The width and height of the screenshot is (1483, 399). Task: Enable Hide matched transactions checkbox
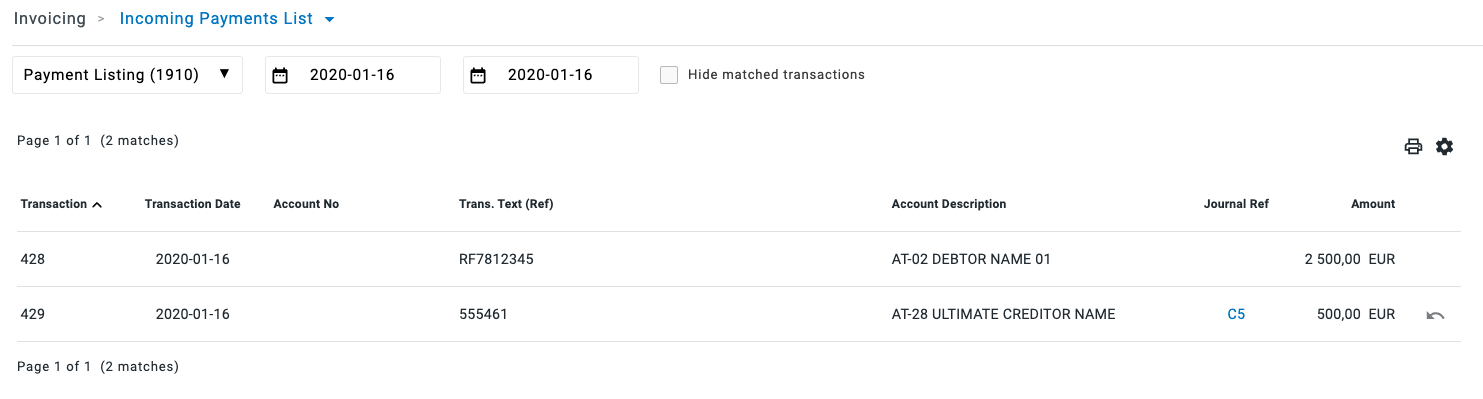(x=669, y=75)
